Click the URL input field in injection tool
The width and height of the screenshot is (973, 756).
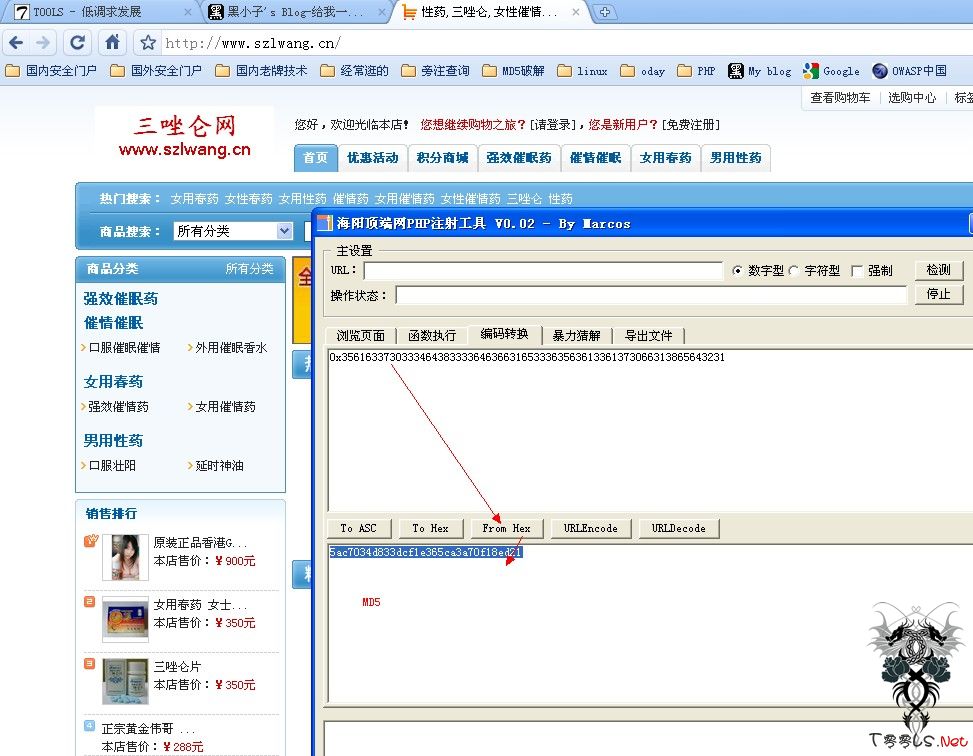click(x=543, y=271)
